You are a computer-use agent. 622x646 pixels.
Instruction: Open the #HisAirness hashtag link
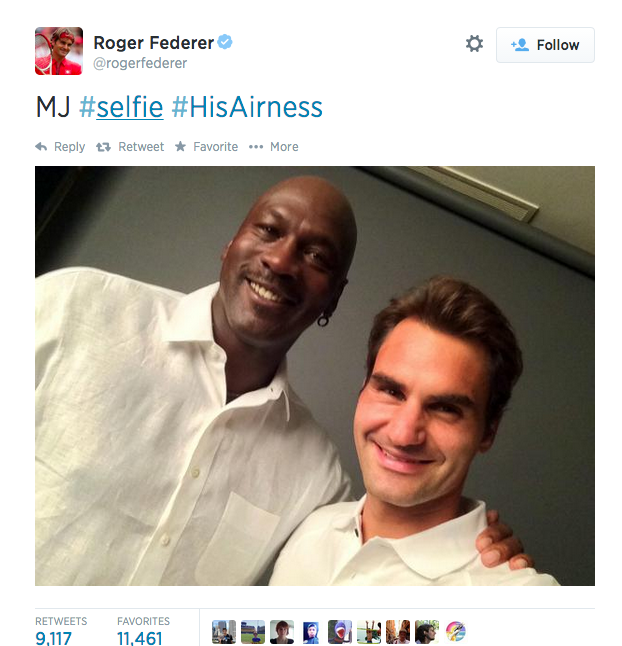pyautogui.click(x=247, y=107)
